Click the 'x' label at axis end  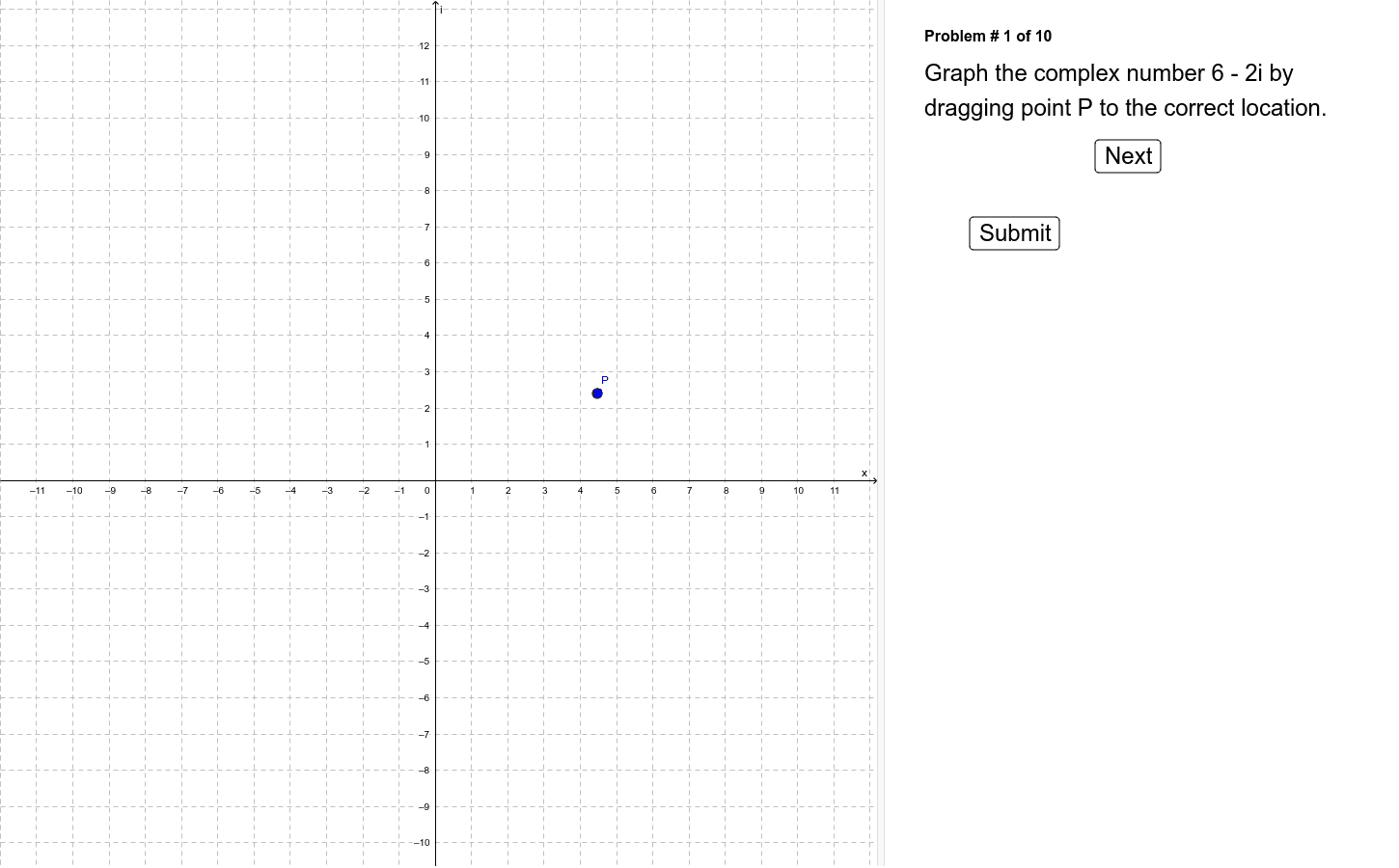click(864, 473)
